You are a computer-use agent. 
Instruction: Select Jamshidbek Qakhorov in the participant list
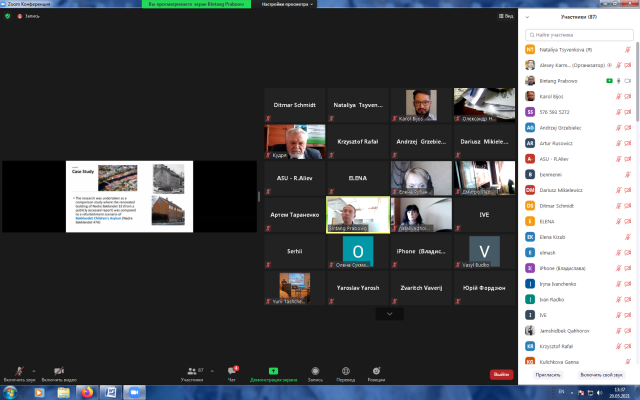pyautogui.click(x=579, y=331)
